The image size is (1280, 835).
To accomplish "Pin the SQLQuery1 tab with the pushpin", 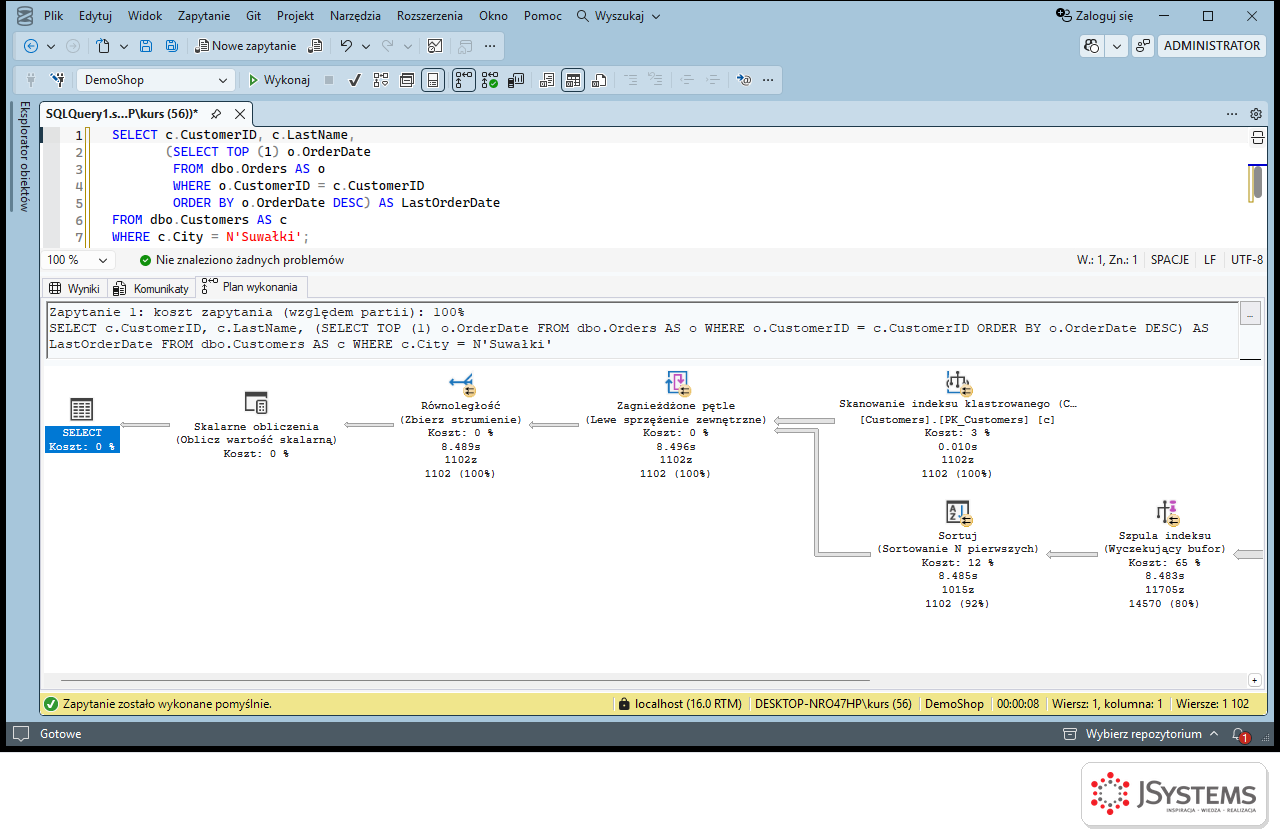I will [216, 114].
